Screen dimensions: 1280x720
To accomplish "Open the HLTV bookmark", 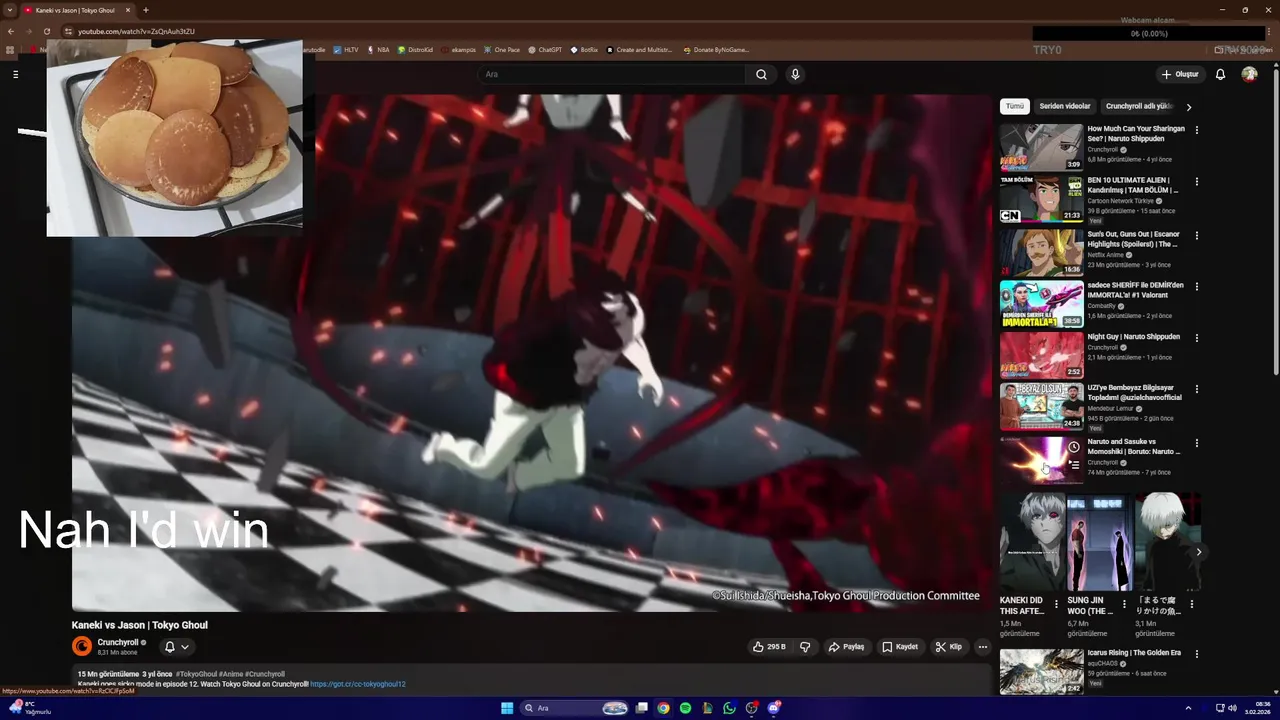I will 346,49.
